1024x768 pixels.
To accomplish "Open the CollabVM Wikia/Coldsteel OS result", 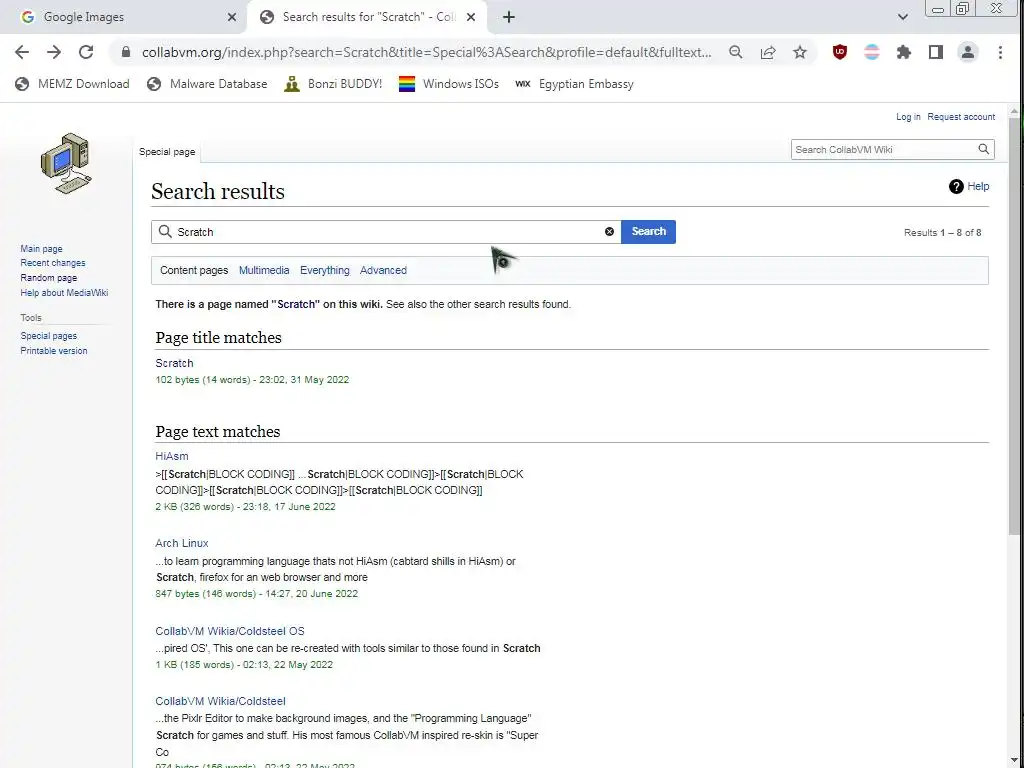I will (x=230, y=632).
